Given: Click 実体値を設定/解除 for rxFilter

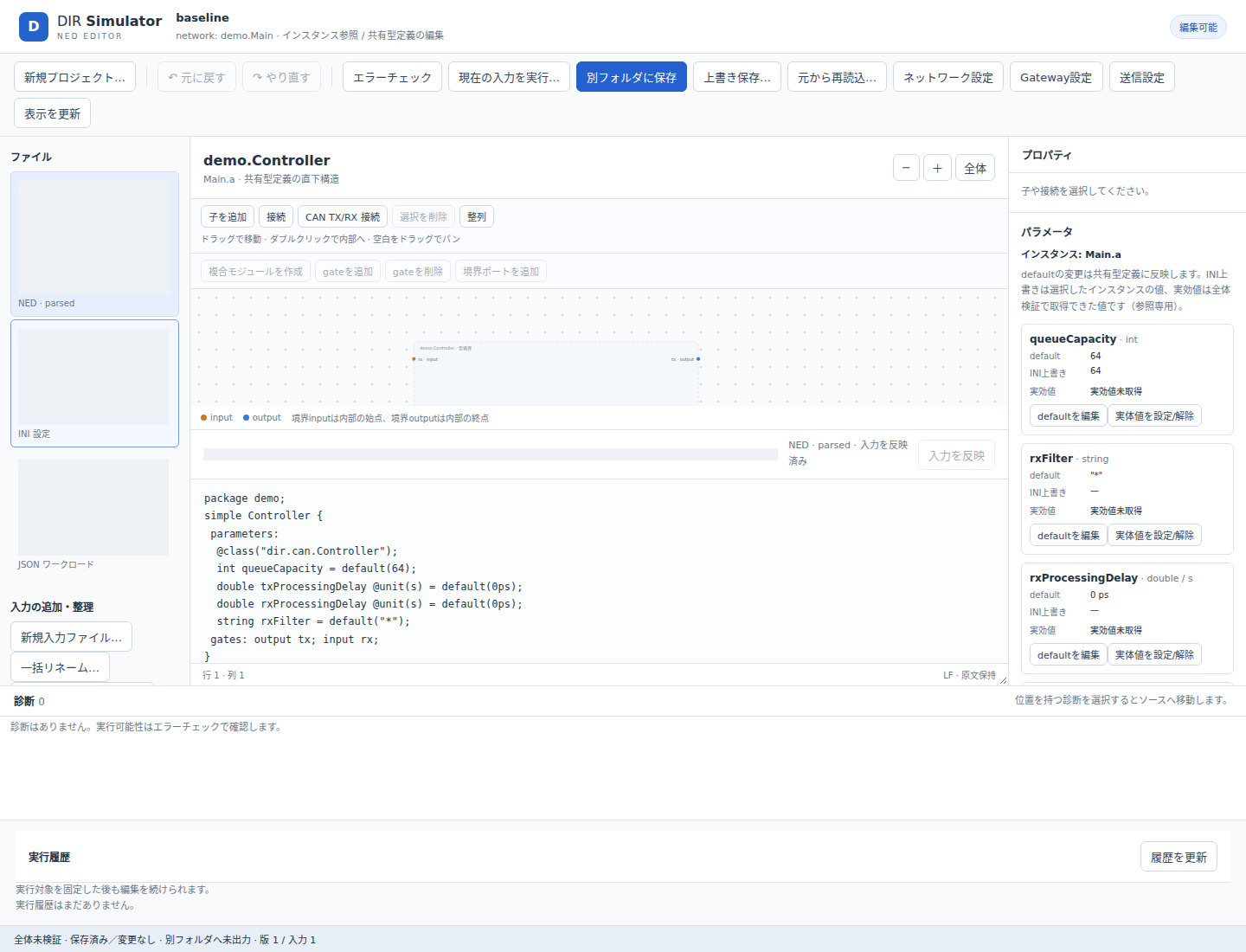Looking at the screenshot, I should coord(1154,535).
